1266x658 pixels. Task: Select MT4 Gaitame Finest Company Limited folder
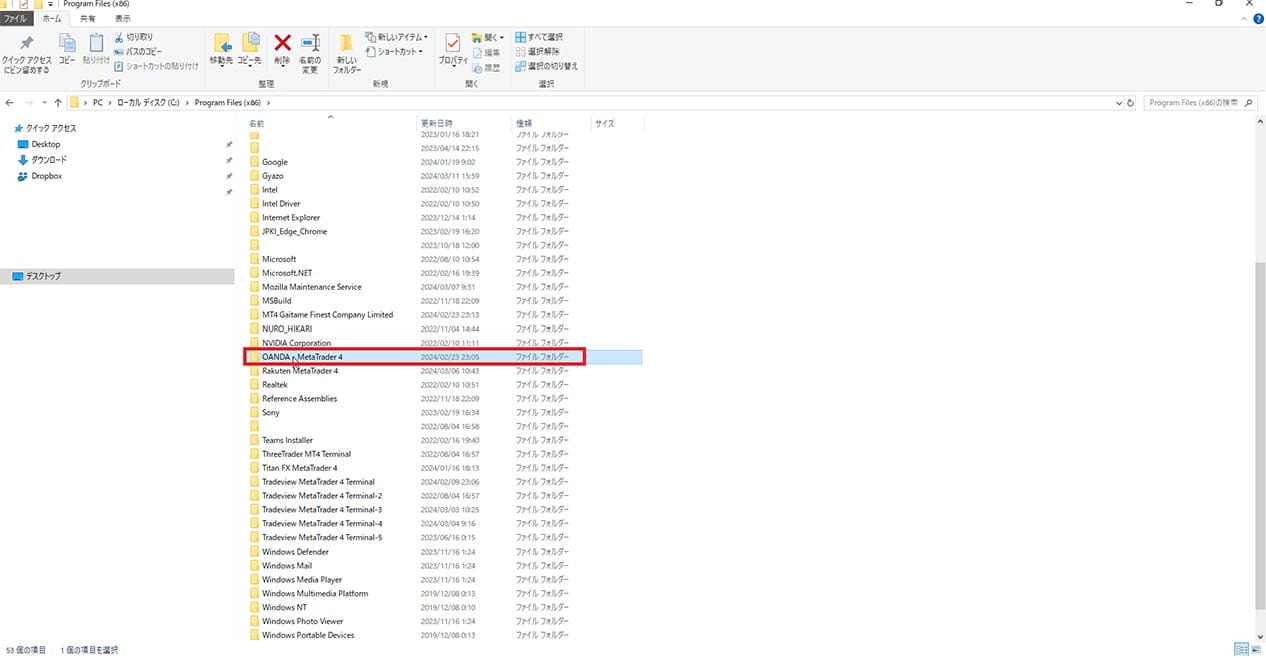[327, 315]
